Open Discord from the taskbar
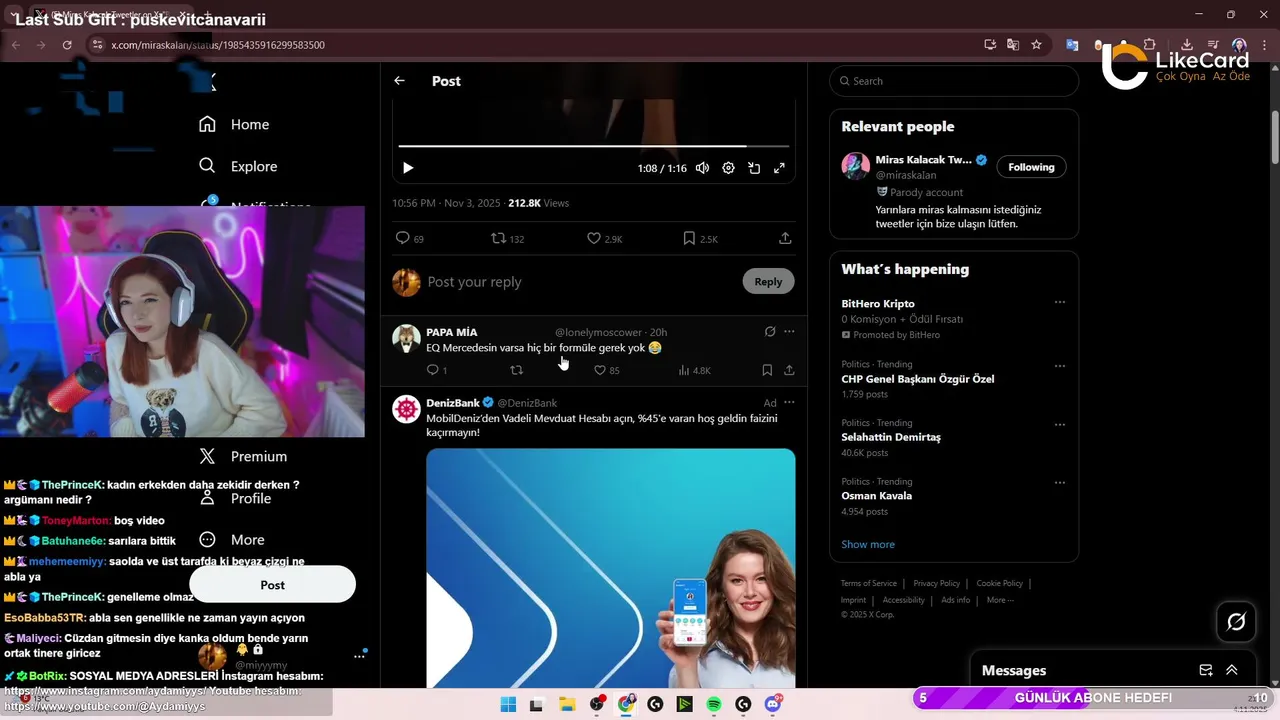 click(772, 704)
